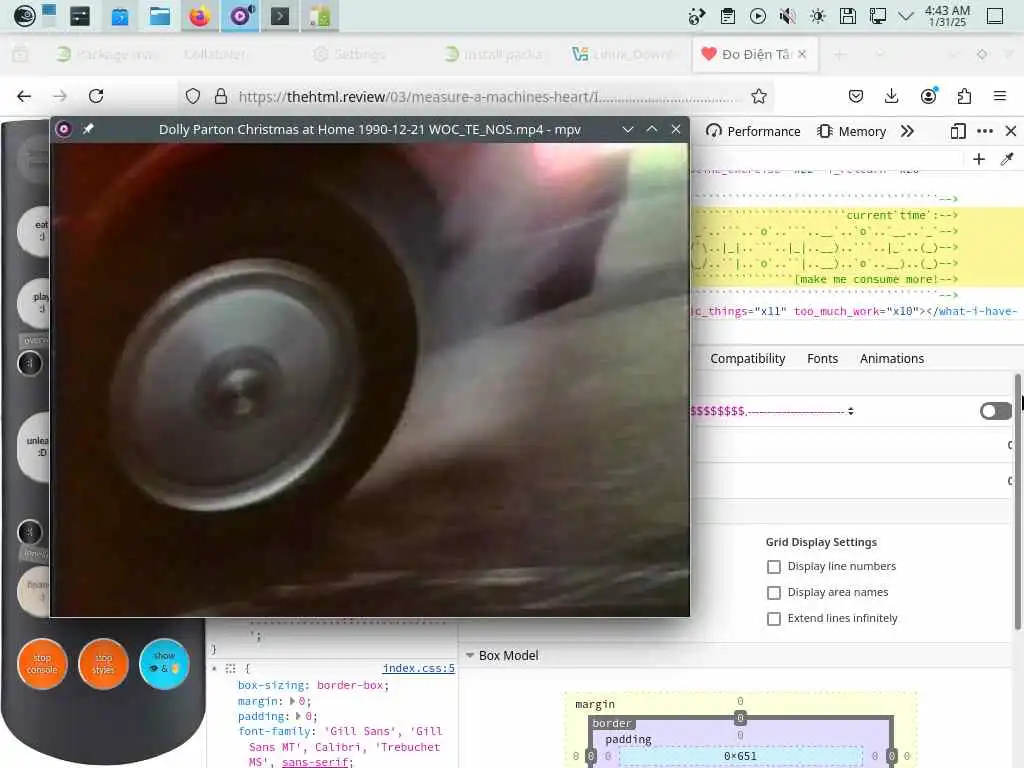Open a new browser tab
The image size is (1024, 768).
point(840,54)
